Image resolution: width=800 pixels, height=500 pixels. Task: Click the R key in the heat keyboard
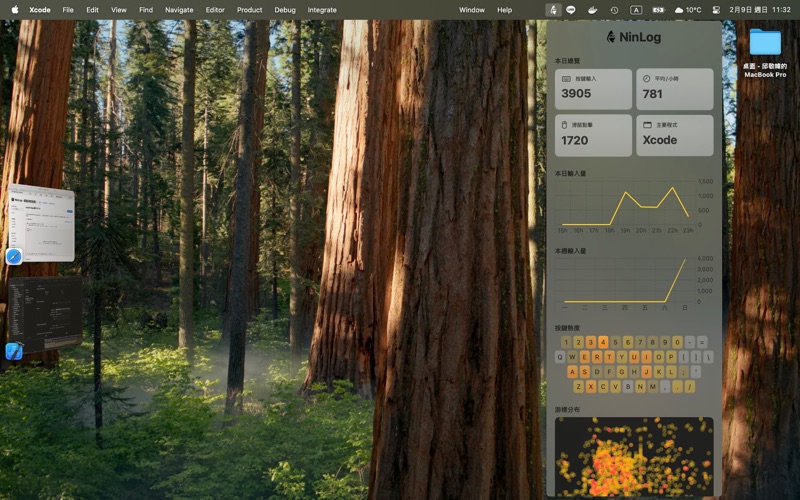coord(597,357)
